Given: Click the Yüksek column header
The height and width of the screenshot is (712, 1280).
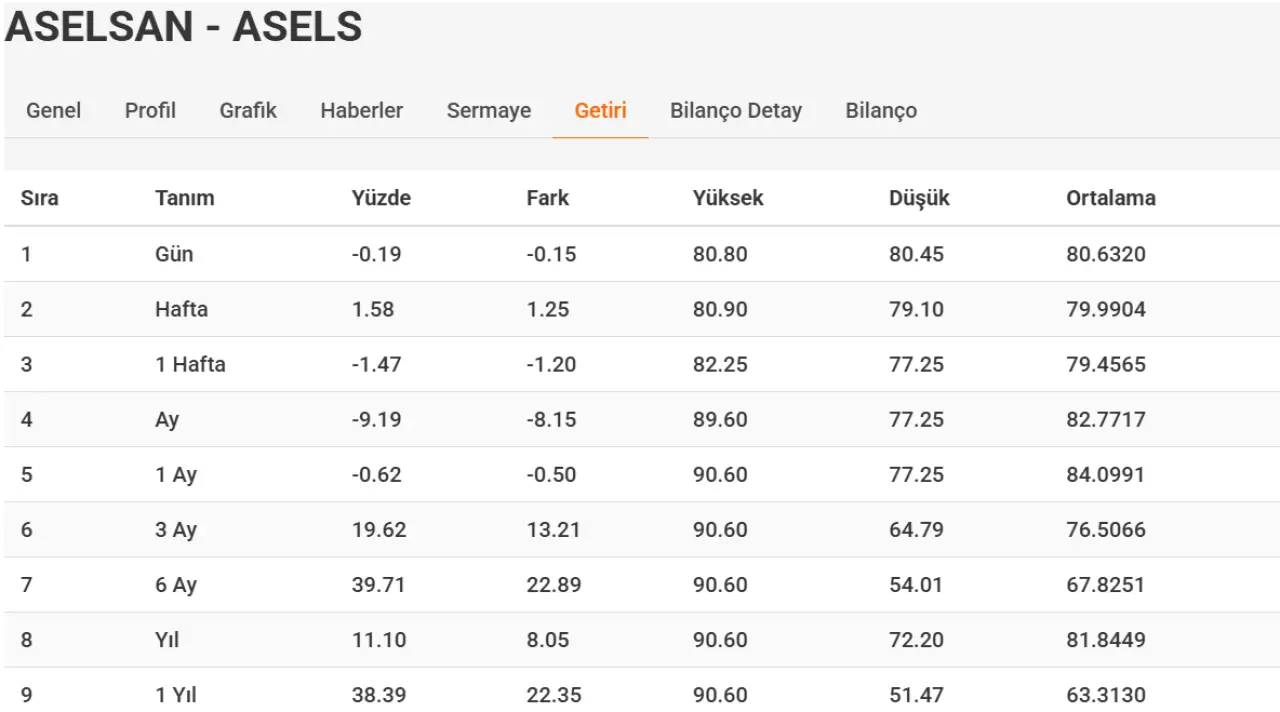Looking at the screenshot, I should point(728,198).
